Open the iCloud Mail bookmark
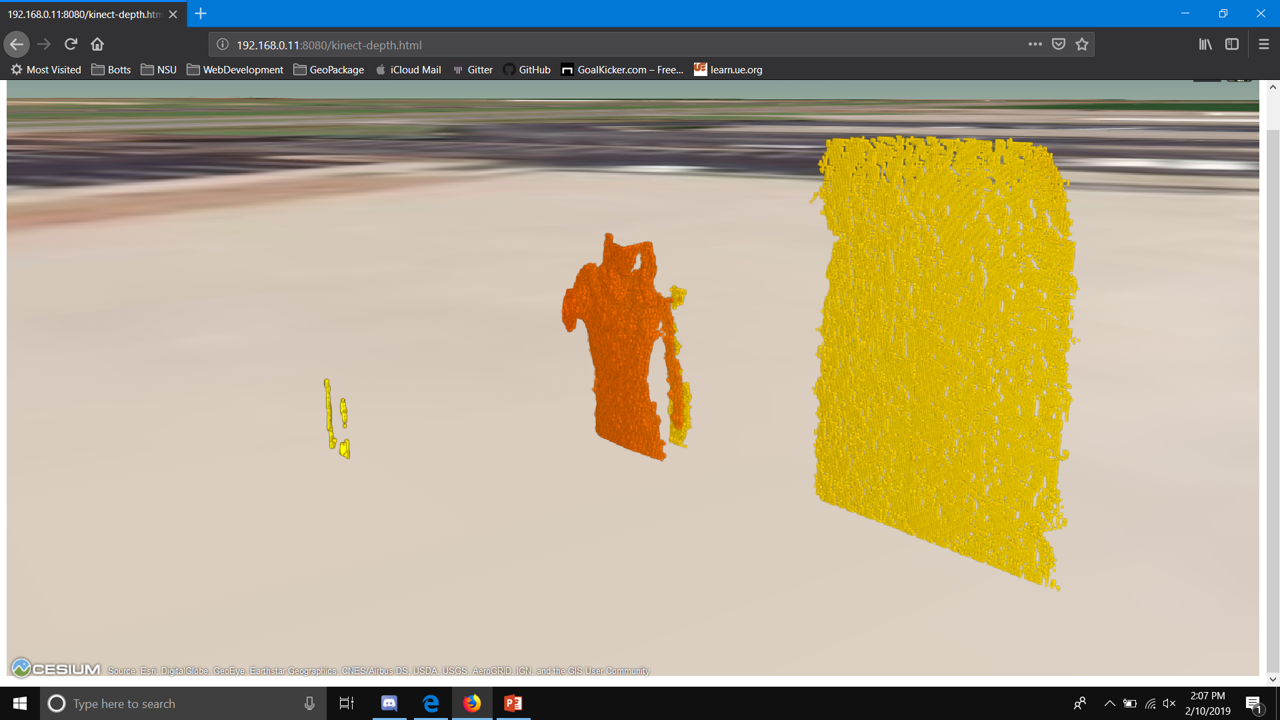 [x=408, y=70]
